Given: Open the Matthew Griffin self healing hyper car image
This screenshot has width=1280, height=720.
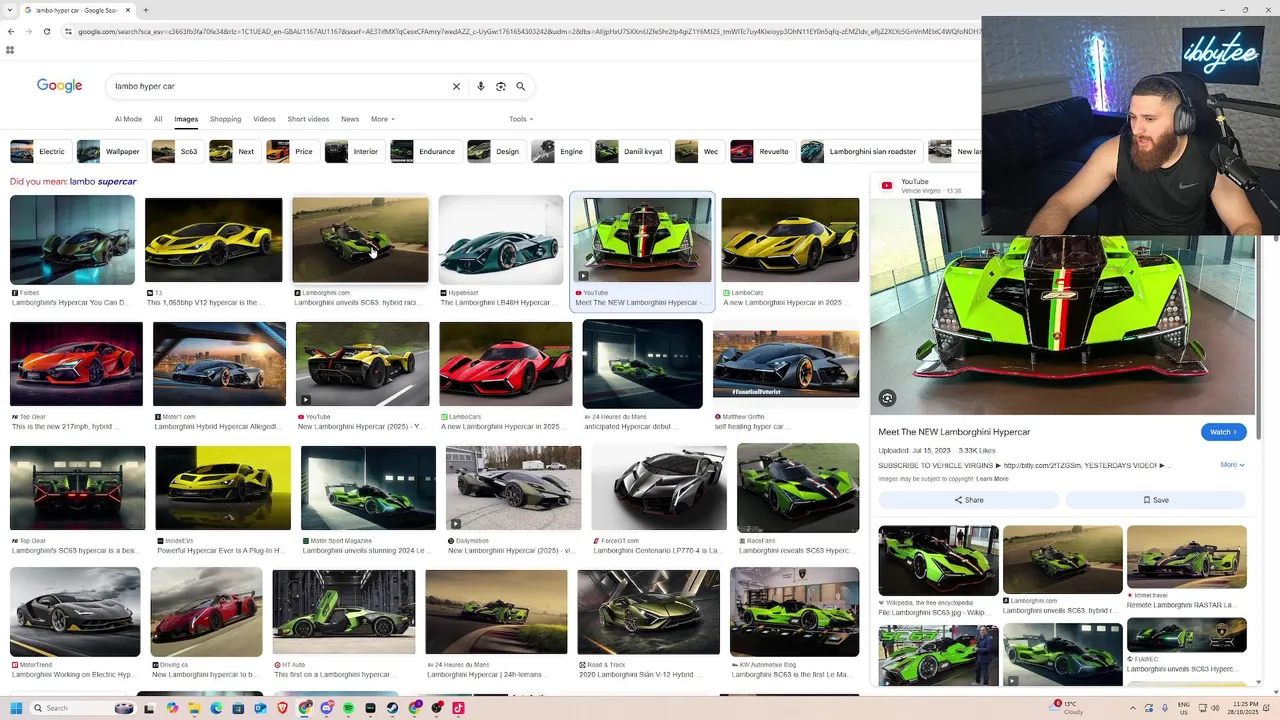Looking at the screenshot, I should pyautogui.click(x=786, y=364).
